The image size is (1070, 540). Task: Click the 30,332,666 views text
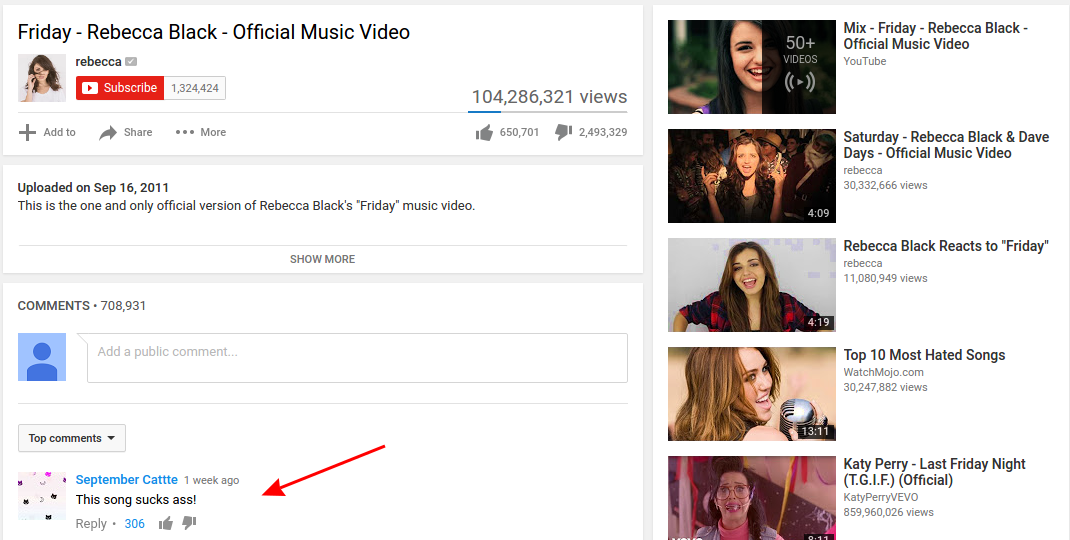[x=885, y=185]
